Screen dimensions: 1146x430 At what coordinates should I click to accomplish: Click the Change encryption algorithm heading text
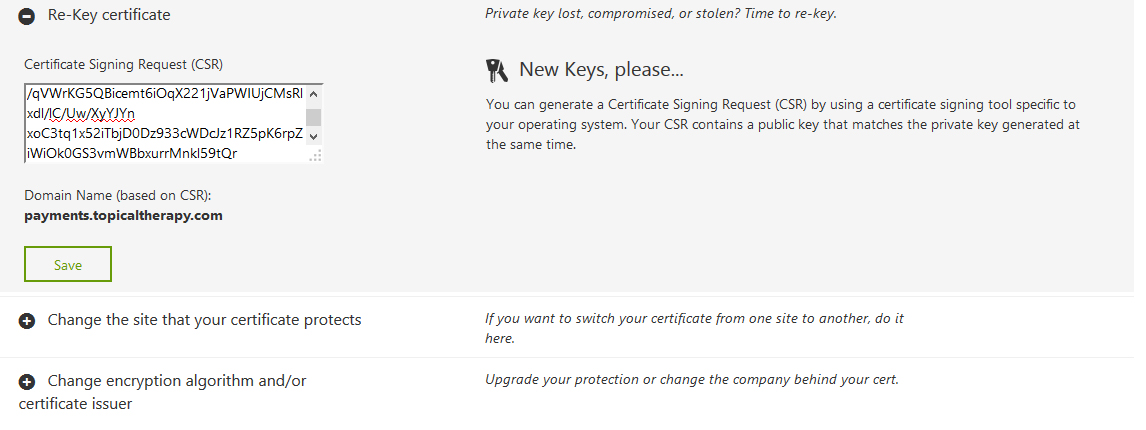(x=162, y=392)
